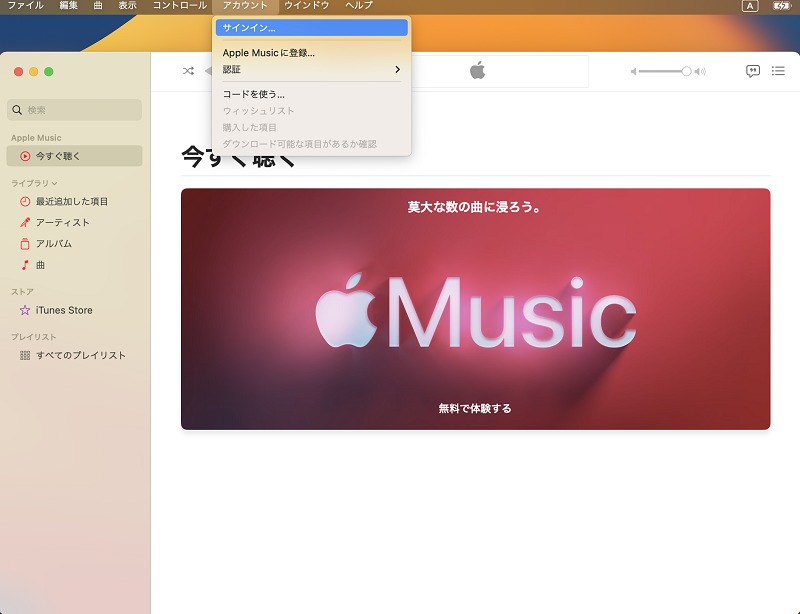This screenshot has width=800, height=614.
Task: Collapse the ライブラリ section chevron
Action: pyautogui.click(x=55, y=183)
